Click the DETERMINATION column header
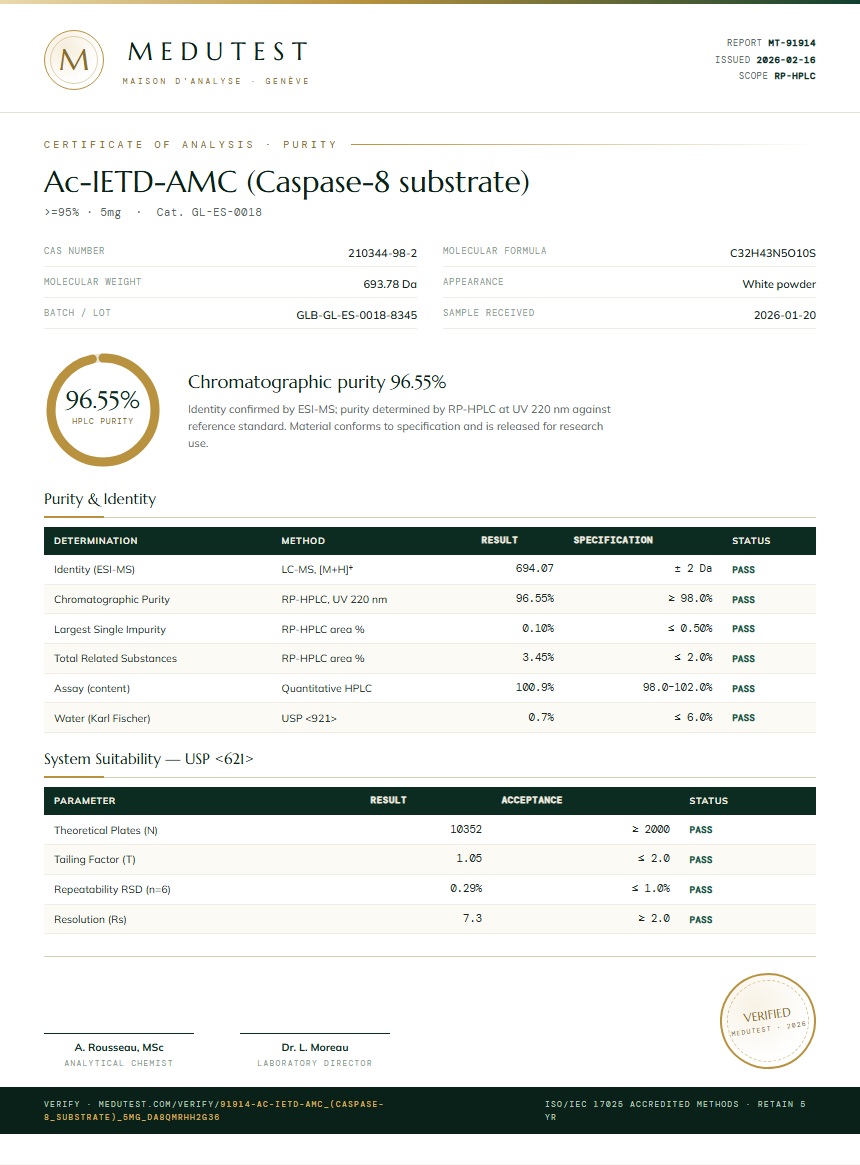Screen dimensions: 860x1165 95,541
